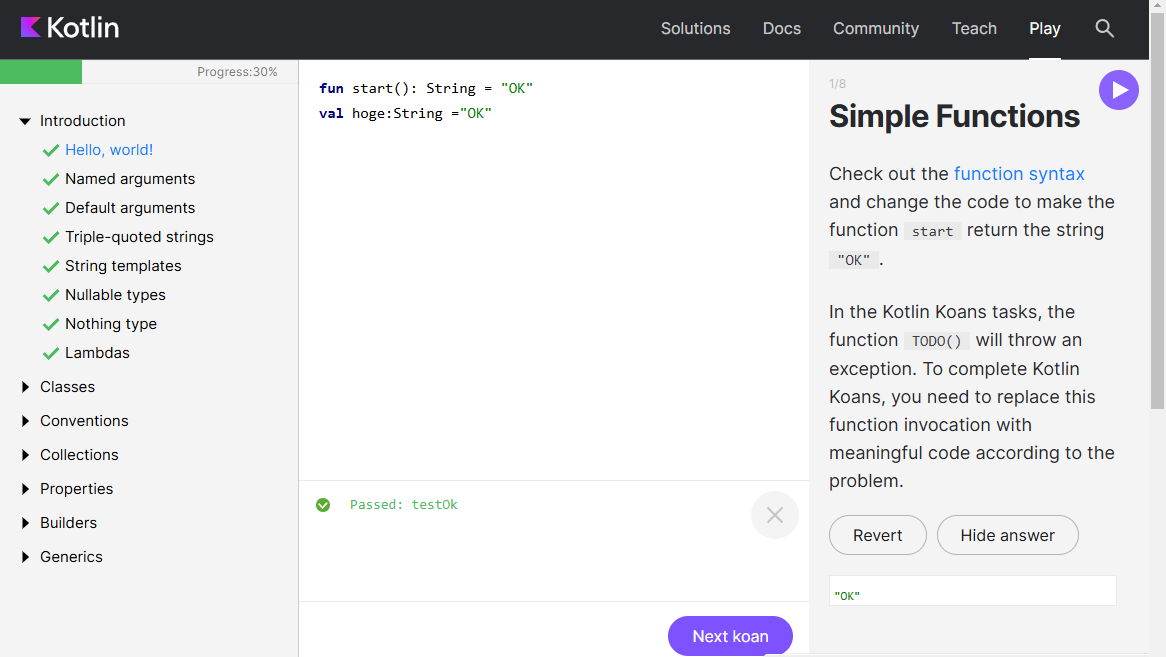Screen dimensions: 1166x657
Task: Click the 1/8 step counter
Action: [x=837, y=84]
